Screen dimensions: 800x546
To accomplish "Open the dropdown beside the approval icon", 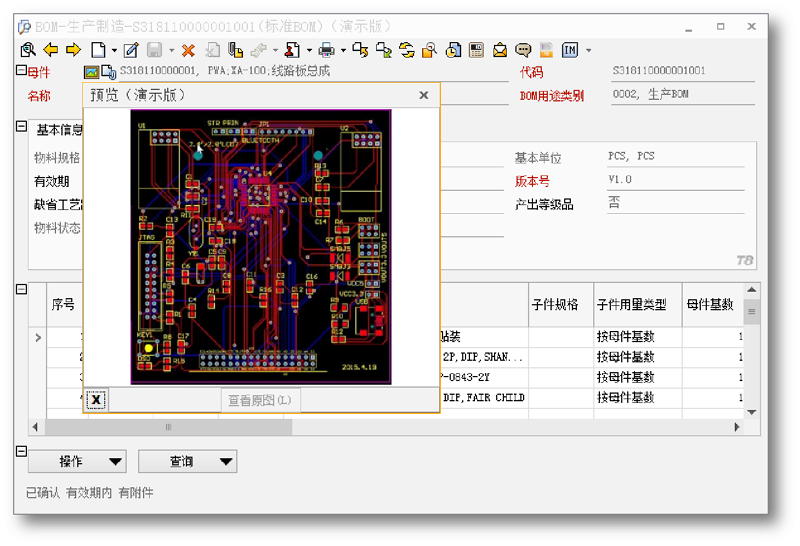I will point(309,50).
